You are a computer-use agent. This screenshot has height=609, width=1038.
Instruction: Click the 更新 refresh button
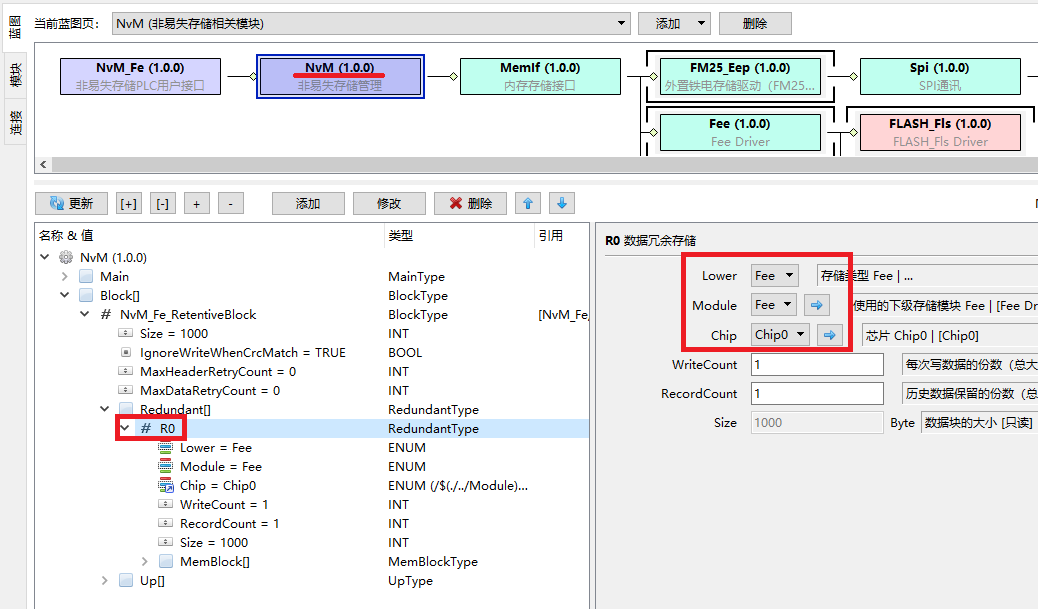71,203
